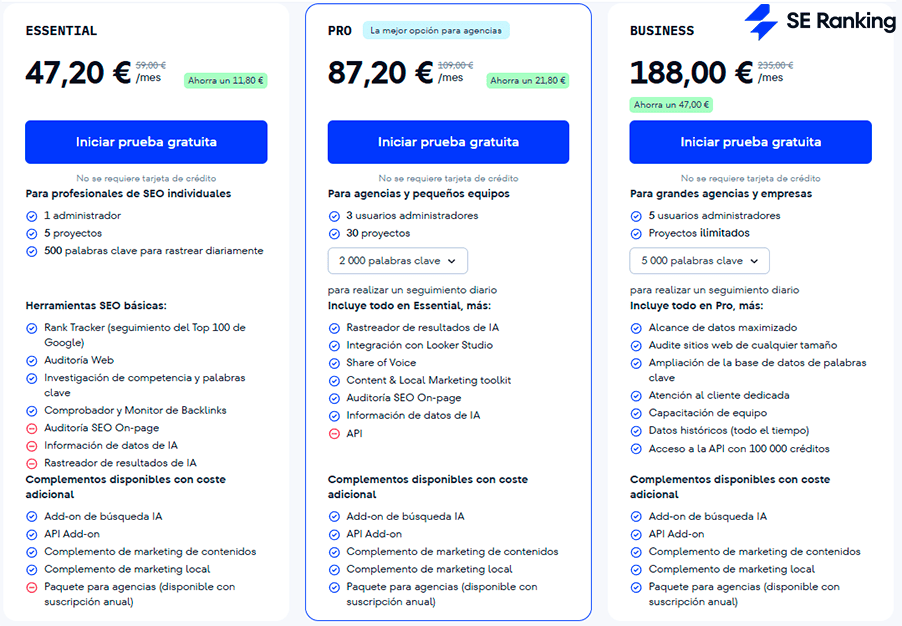Click the checkmark beside 'Auditoría Web' in Essential
This screenshot has width=902, height=626.
point(33,360)
